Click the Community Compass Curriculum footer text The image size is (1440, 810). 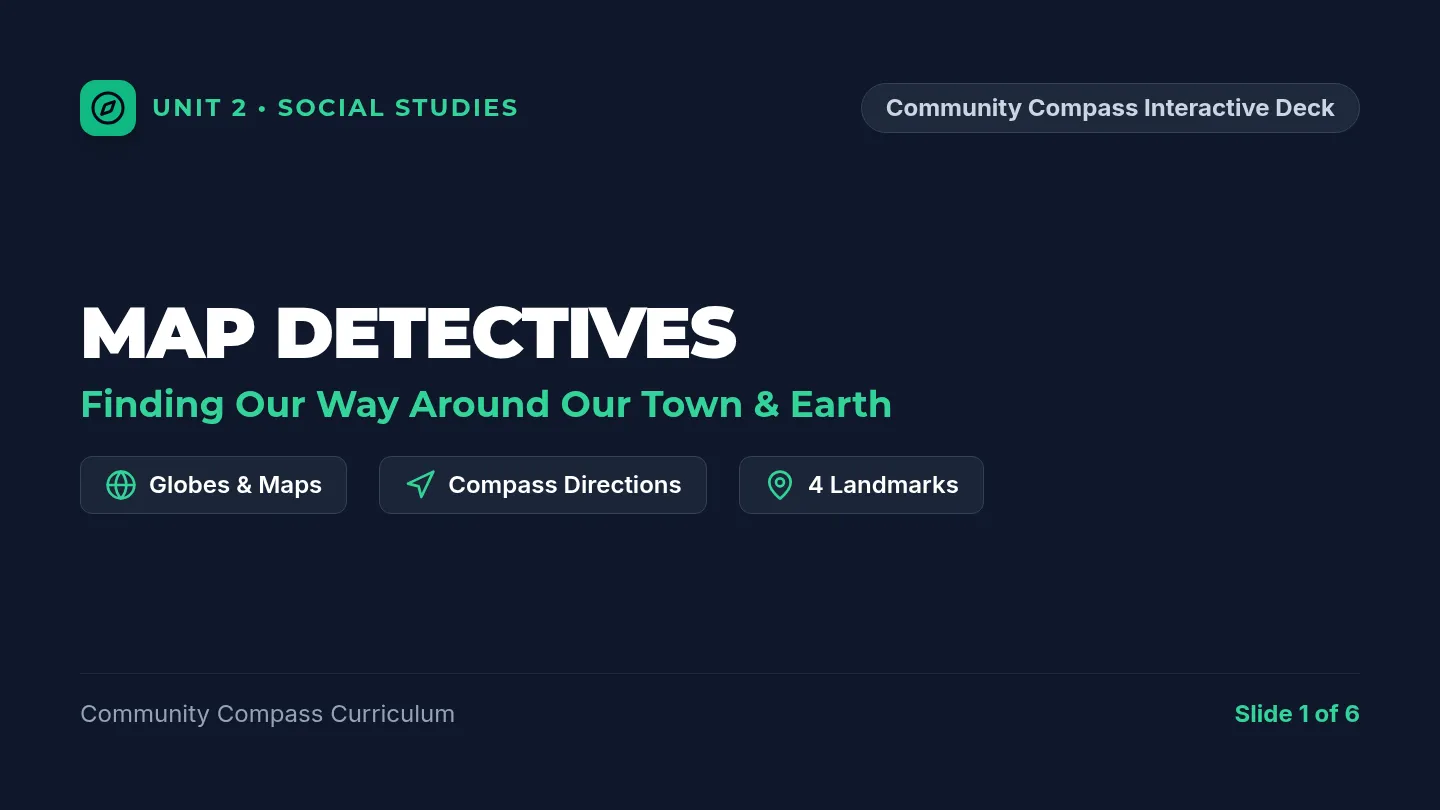pyautogui.click(x=267, y=714)
